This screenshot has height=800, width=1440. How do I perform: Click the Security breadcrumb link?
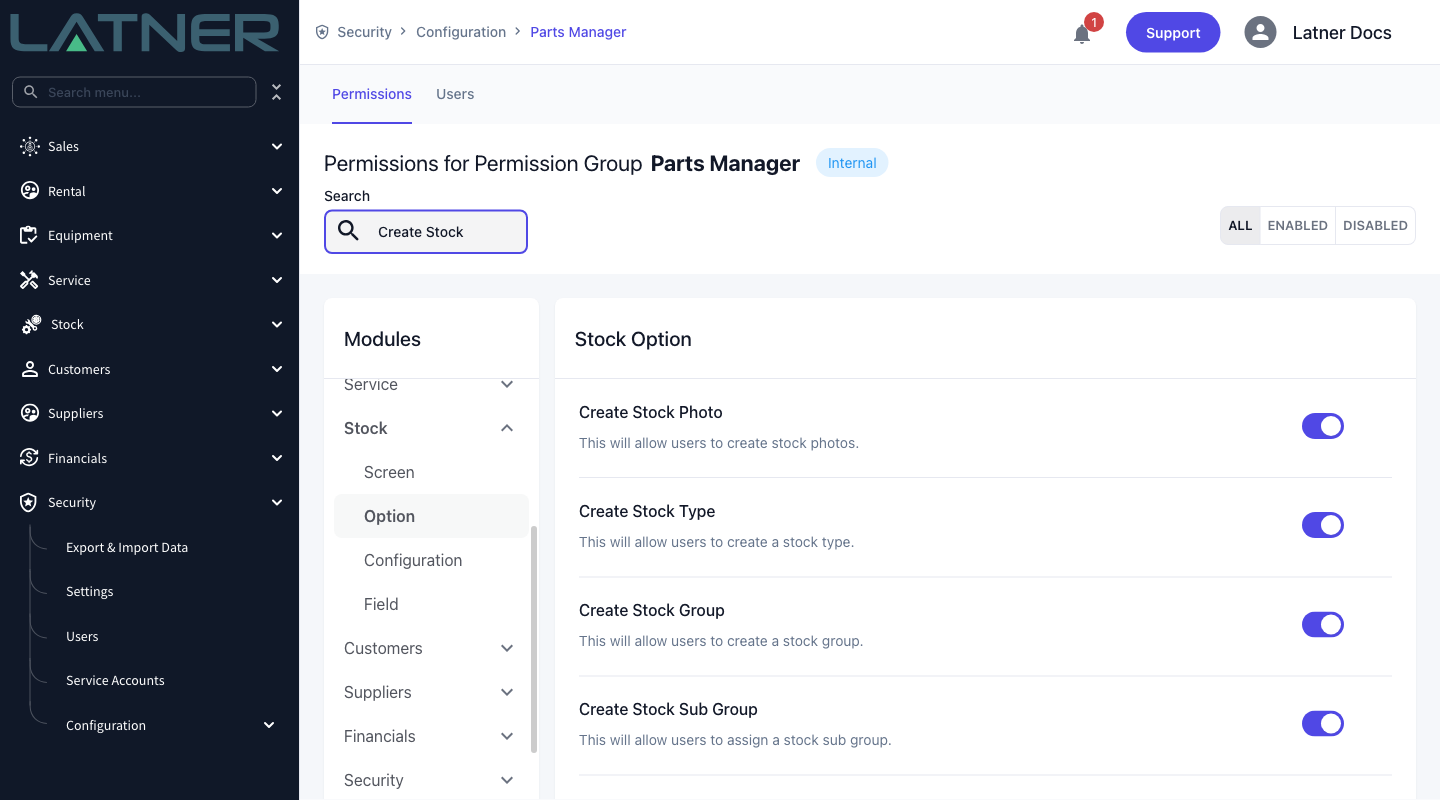click(x=364, y=32)
